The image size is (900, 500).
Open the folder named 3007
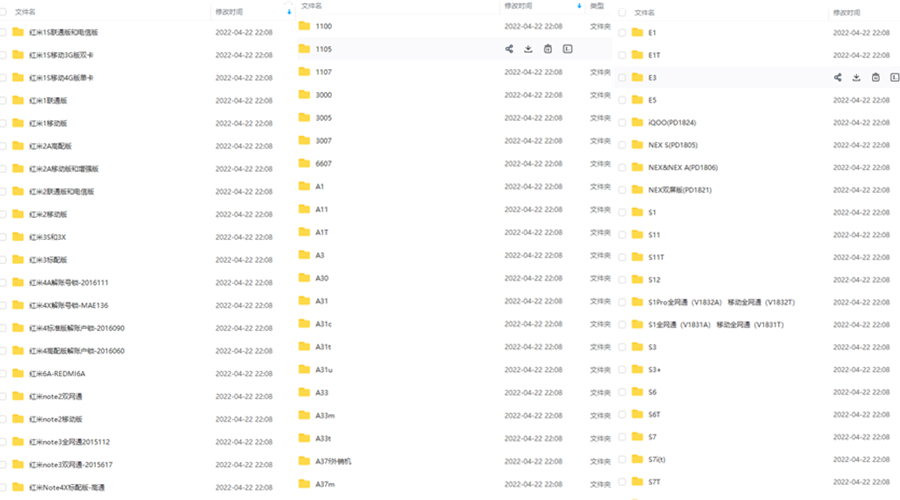[x=324, y=141]
